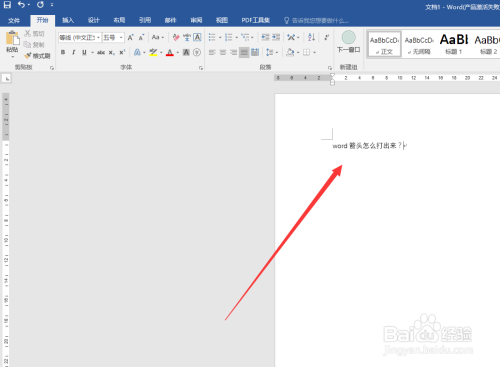Open the Change Case Aa dropdown
Viewport: 500px width, 367px height.
click(x=158, y=37)
